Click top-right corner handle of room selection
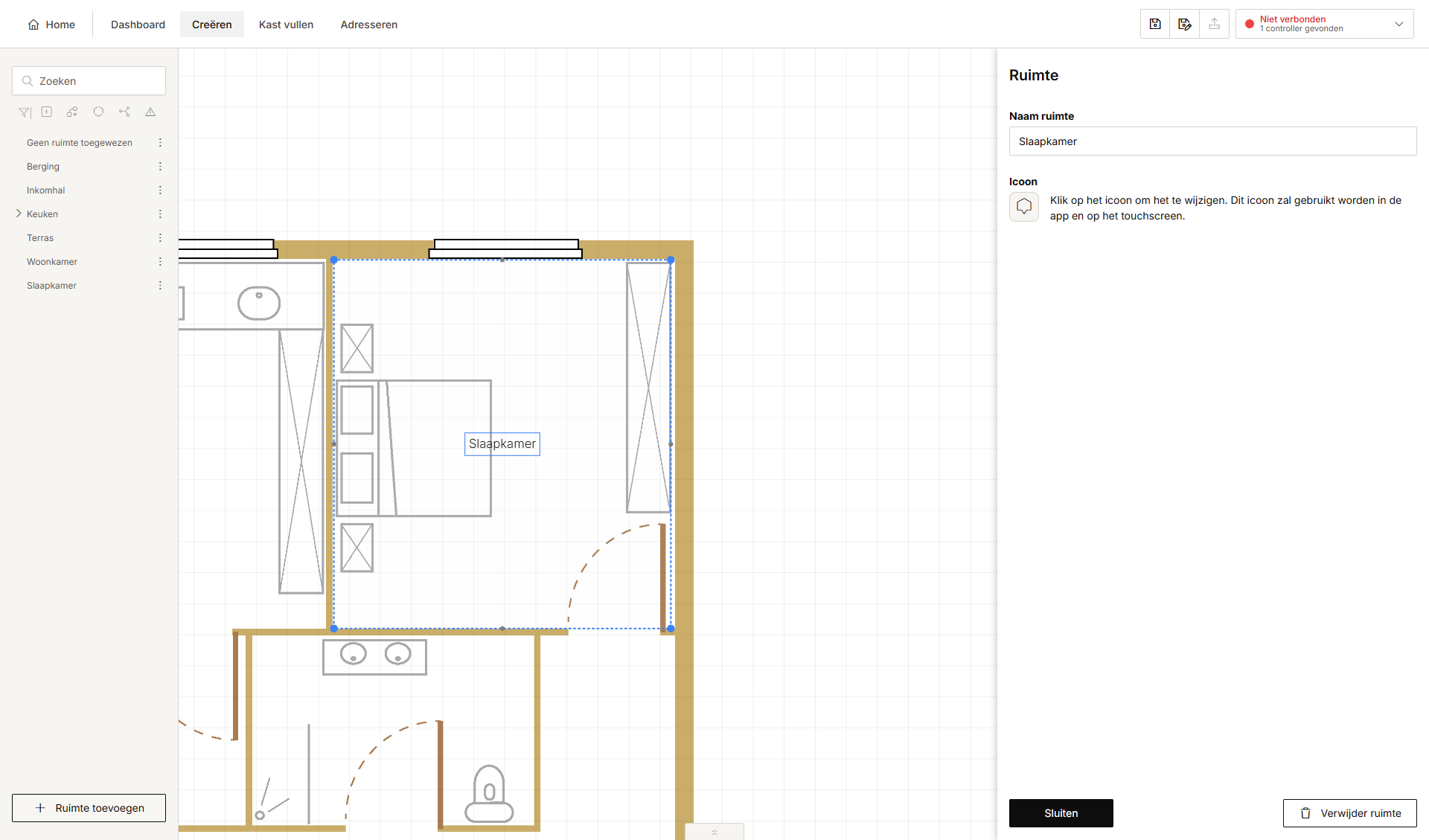 coord(671,260)
